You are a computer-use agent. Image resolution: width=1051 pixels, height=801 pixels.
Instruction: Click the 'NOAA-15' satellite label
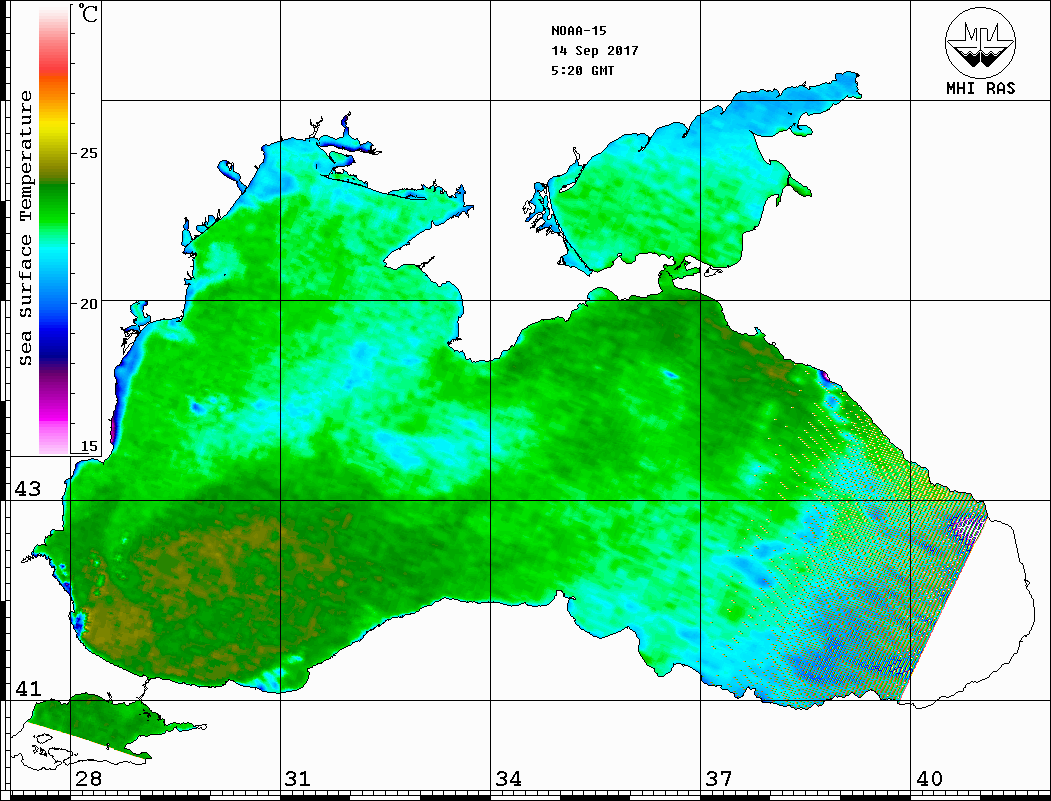578,31
